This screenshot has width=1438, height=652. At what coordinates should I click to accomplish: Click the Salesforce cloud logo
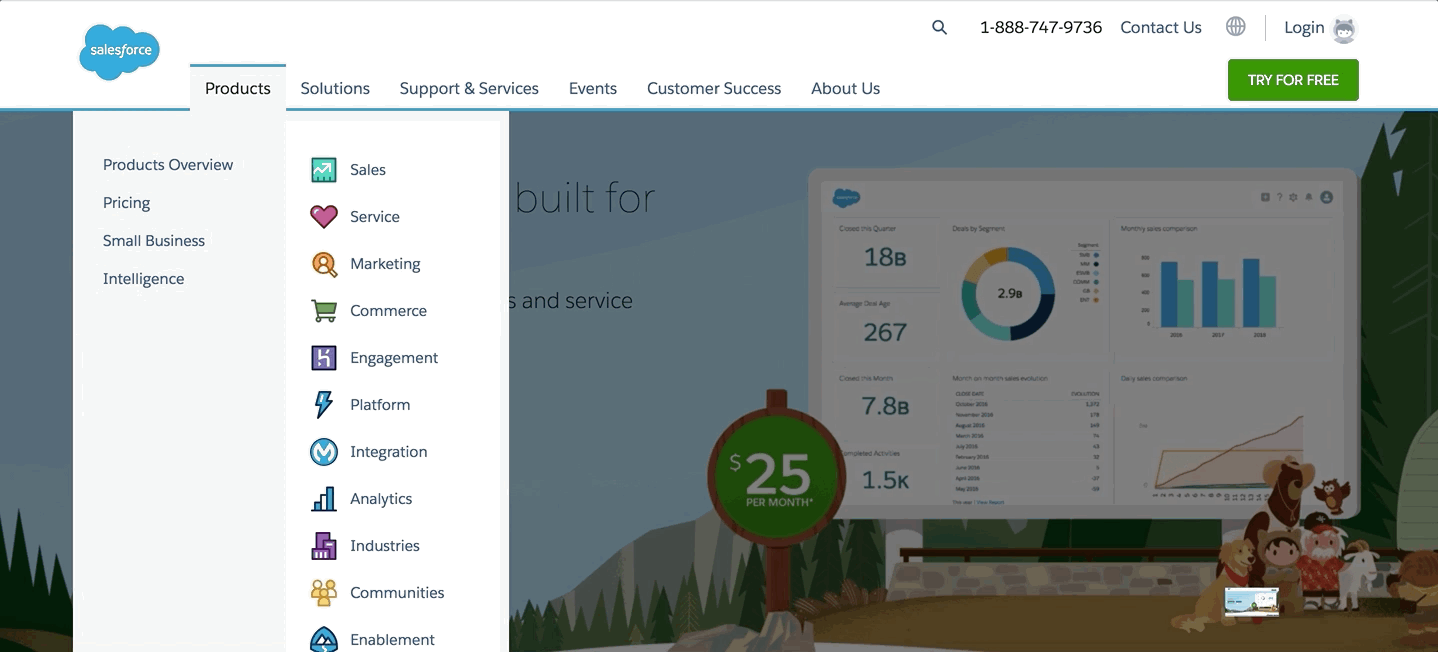coord(119,52)
